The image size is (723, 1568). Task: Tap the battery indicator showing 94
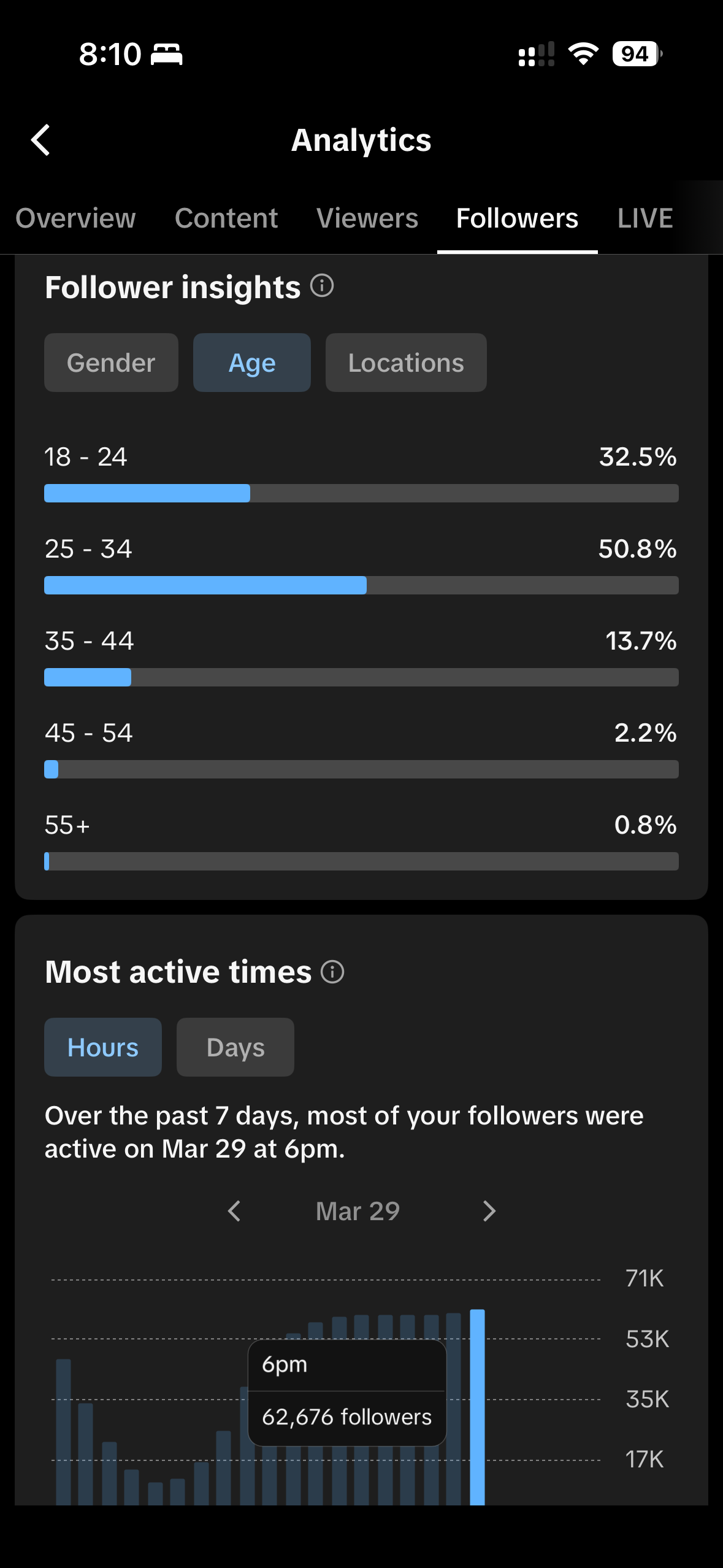pos(637,54)
